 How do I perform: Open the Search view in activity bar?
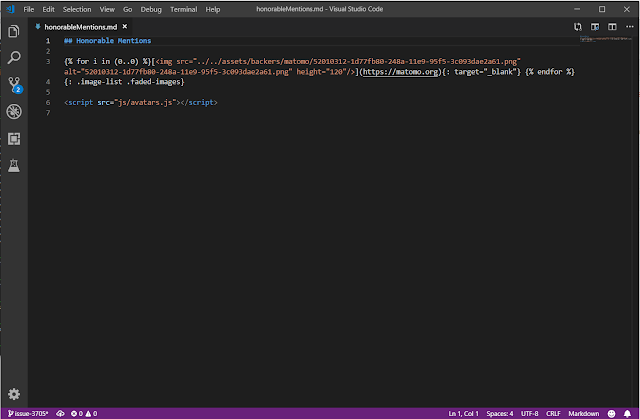click(x=14, y=58)
